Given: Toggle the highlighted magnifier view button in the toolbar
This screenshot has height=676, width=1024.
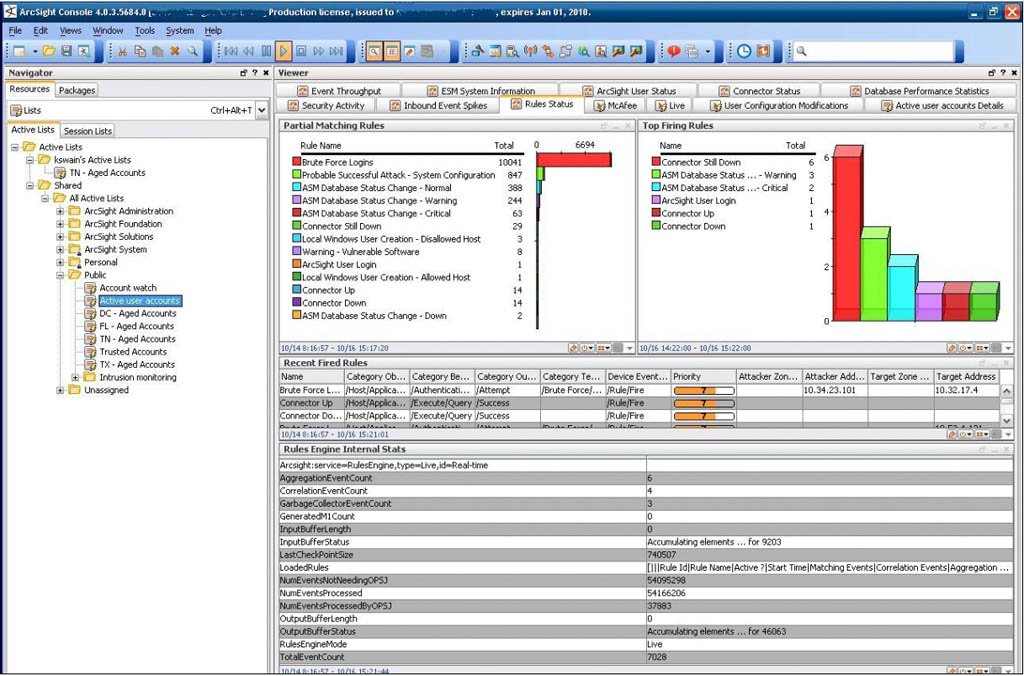Looking at the screenshot, I should [x=374, y=51].
